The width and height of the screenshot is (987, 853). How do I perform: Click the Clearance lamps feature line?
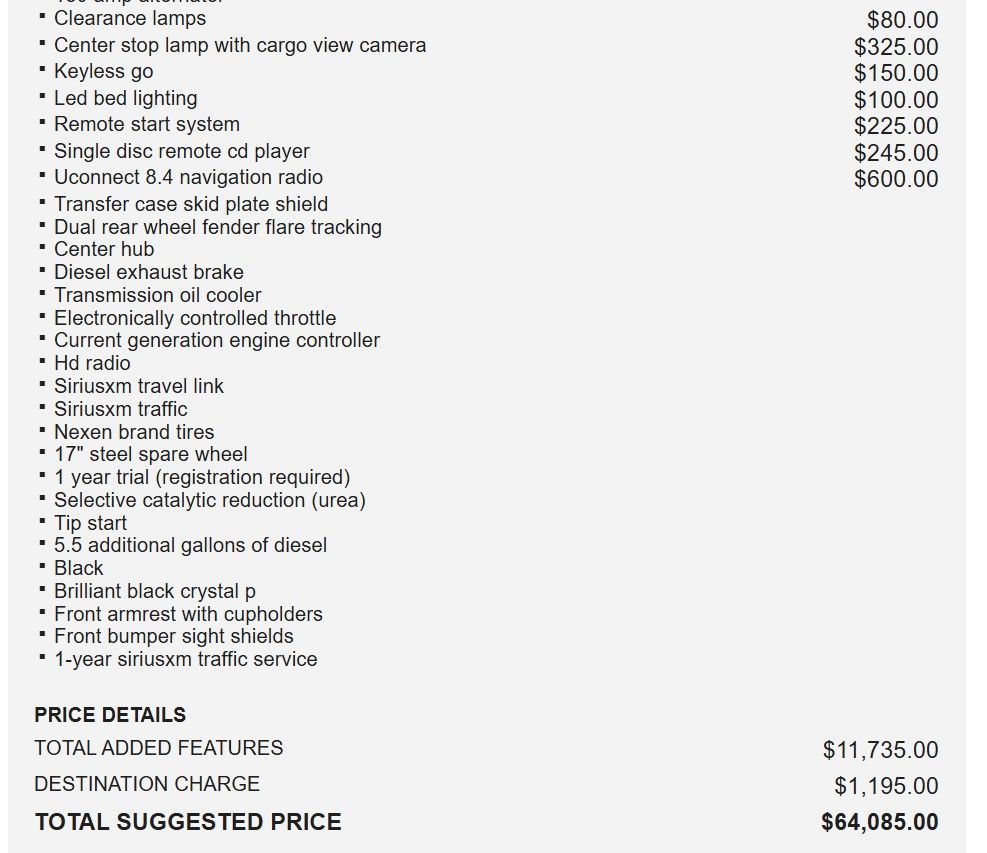[130, 19]
